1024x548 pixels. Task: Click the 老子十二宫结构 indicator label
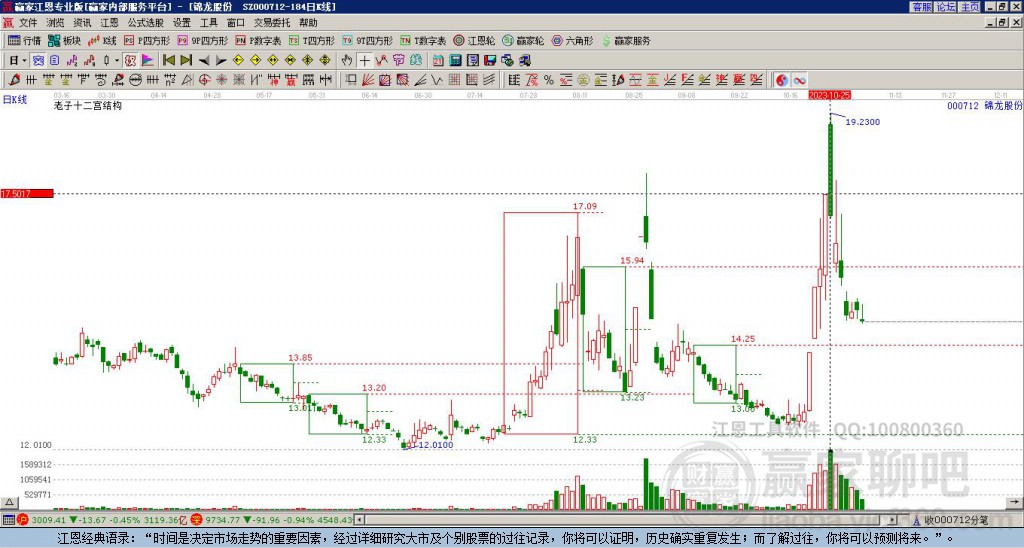[88, 105]
